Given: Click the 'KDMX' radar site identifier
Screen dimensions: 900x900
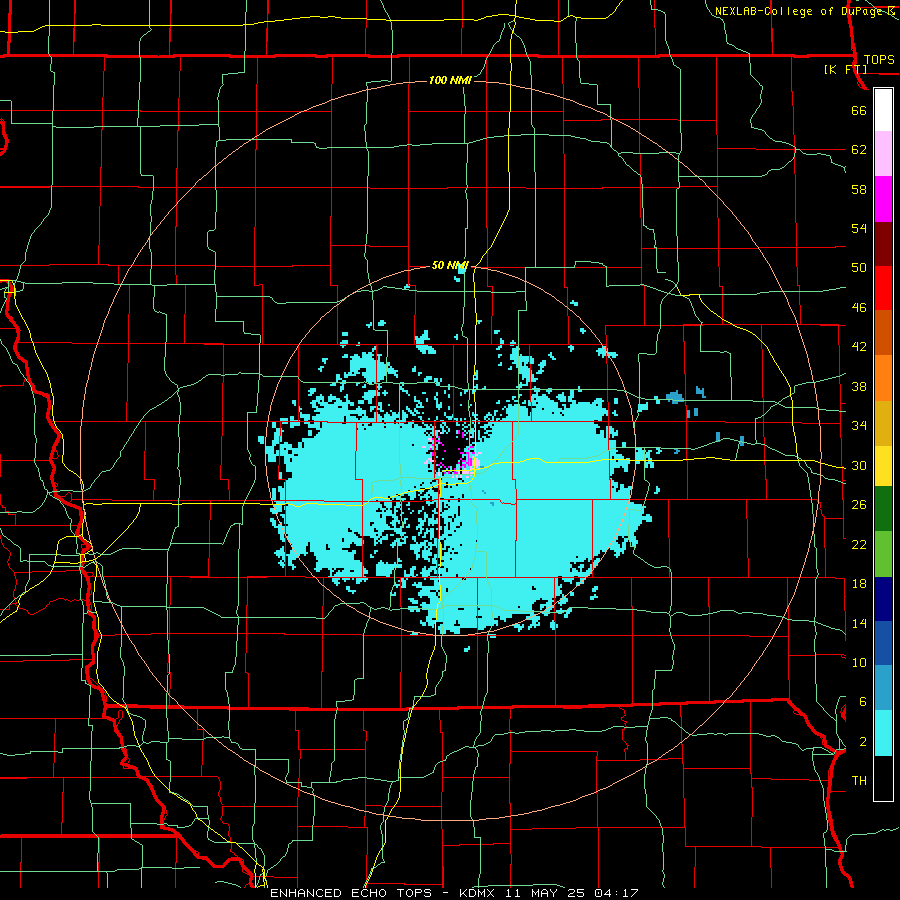Looking at the screenshot, I should click(x=476, y=893).
